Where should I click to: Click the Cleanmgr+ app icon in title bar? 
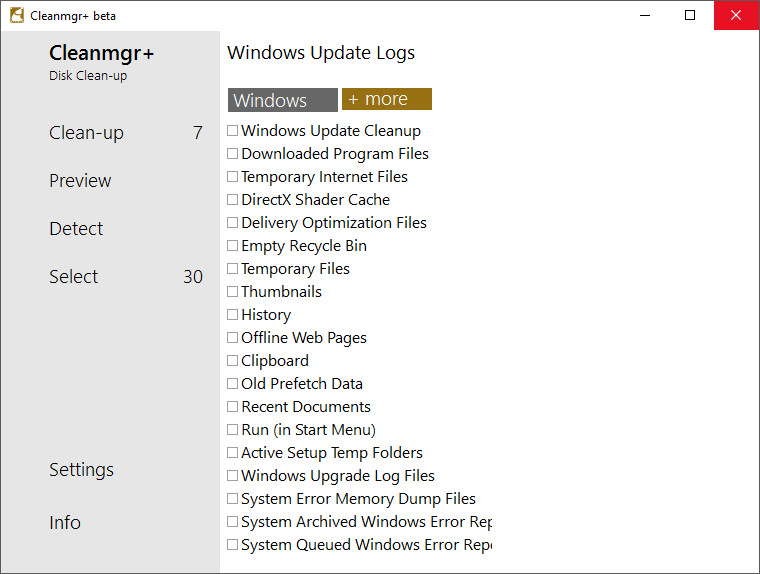tap(16, 16)
